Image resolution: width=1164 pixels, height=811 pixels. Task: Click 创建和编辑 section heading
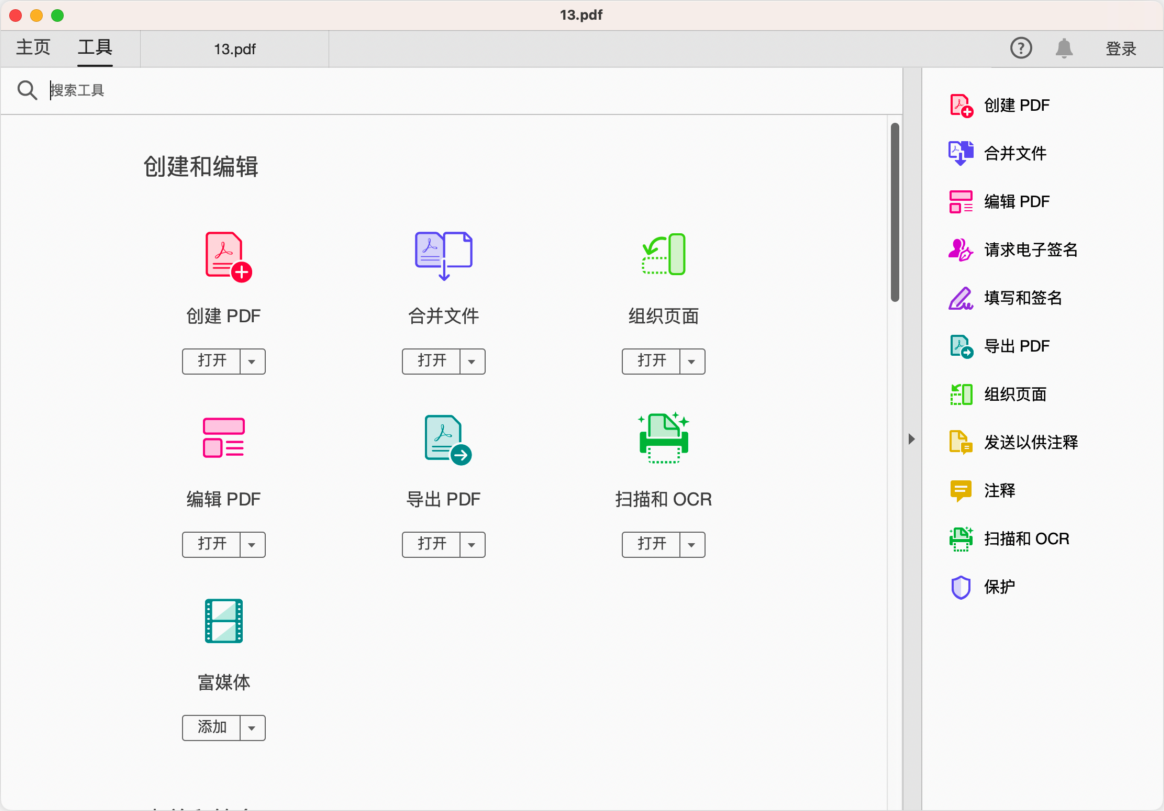pyautogui.click(x=200, y=166)
